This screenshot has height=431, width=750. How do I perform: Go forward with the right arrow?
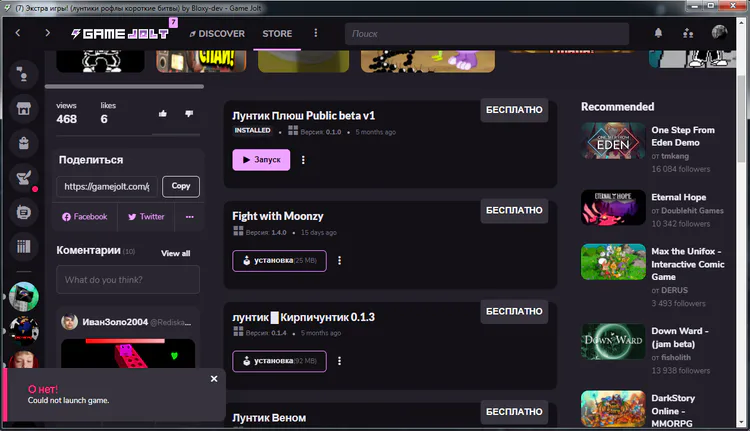click(x=47, y=33)
